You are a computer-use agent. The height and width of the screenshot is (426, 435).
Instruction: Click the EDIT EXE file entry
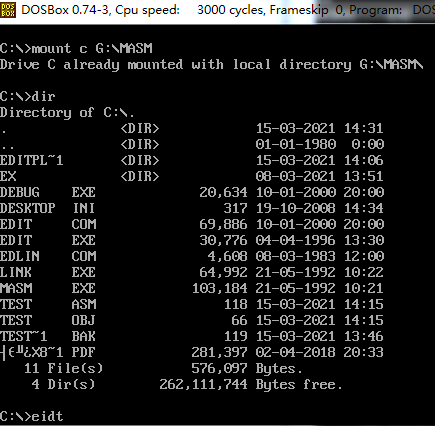tap(192, 240)
